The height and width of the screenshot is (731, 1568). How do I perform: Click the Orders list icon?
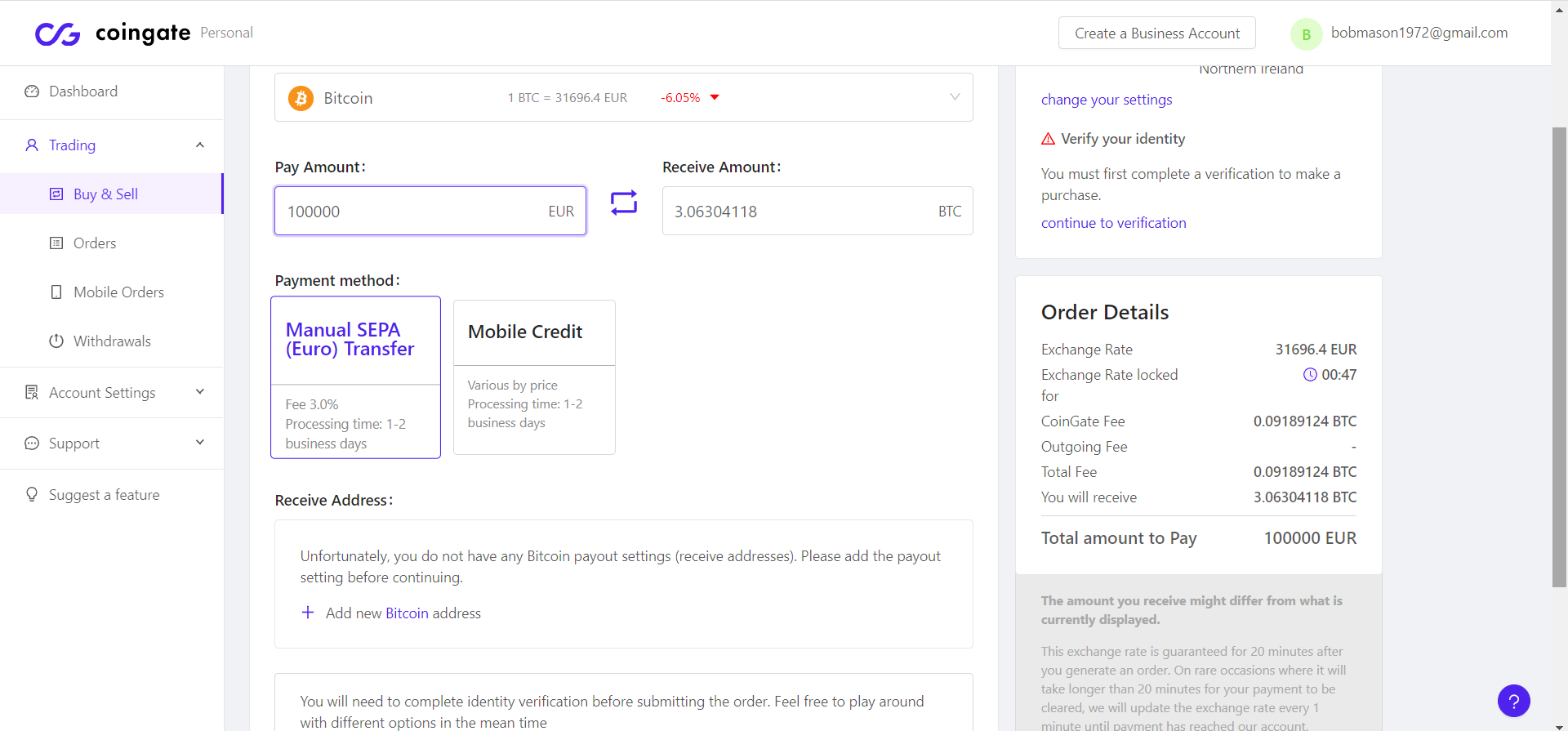tap(56, 243)
